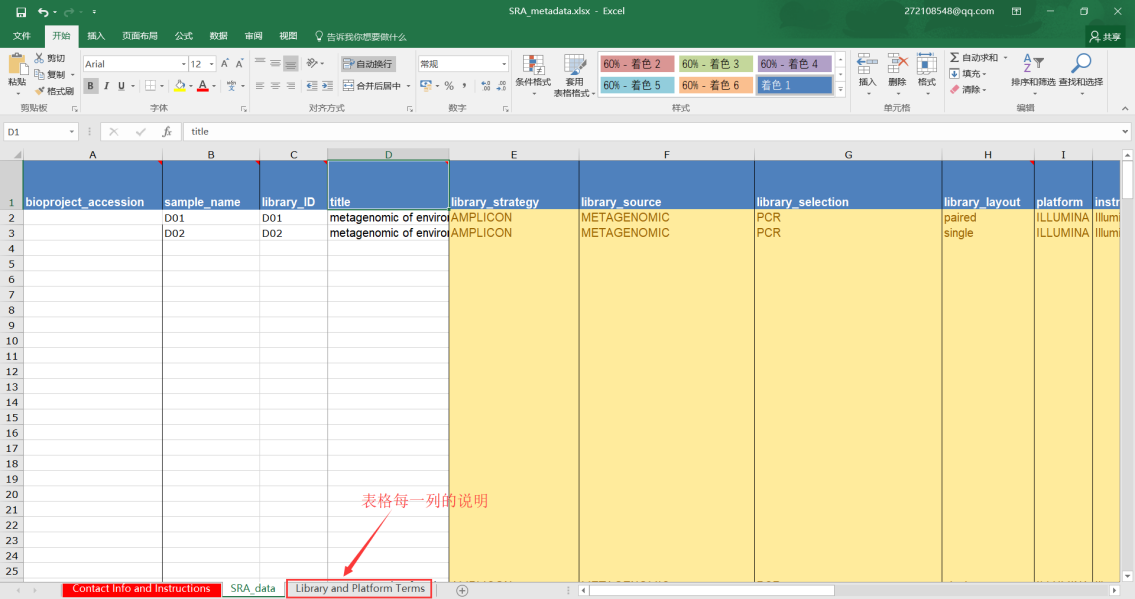Toggle wrap text (自动换行)
1135x599 pixels.
point(368,64)
